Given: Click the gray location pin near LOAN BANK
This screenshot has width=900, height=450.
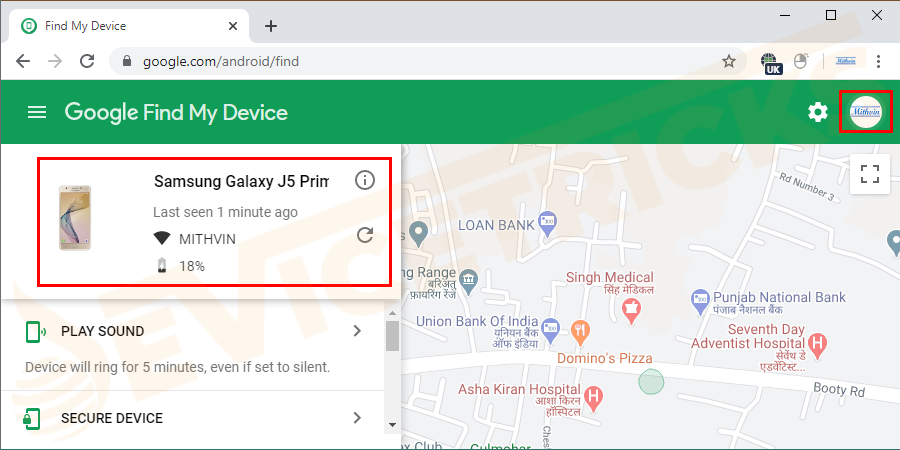Looking at the screenshot, I should [x=420, y=234].
